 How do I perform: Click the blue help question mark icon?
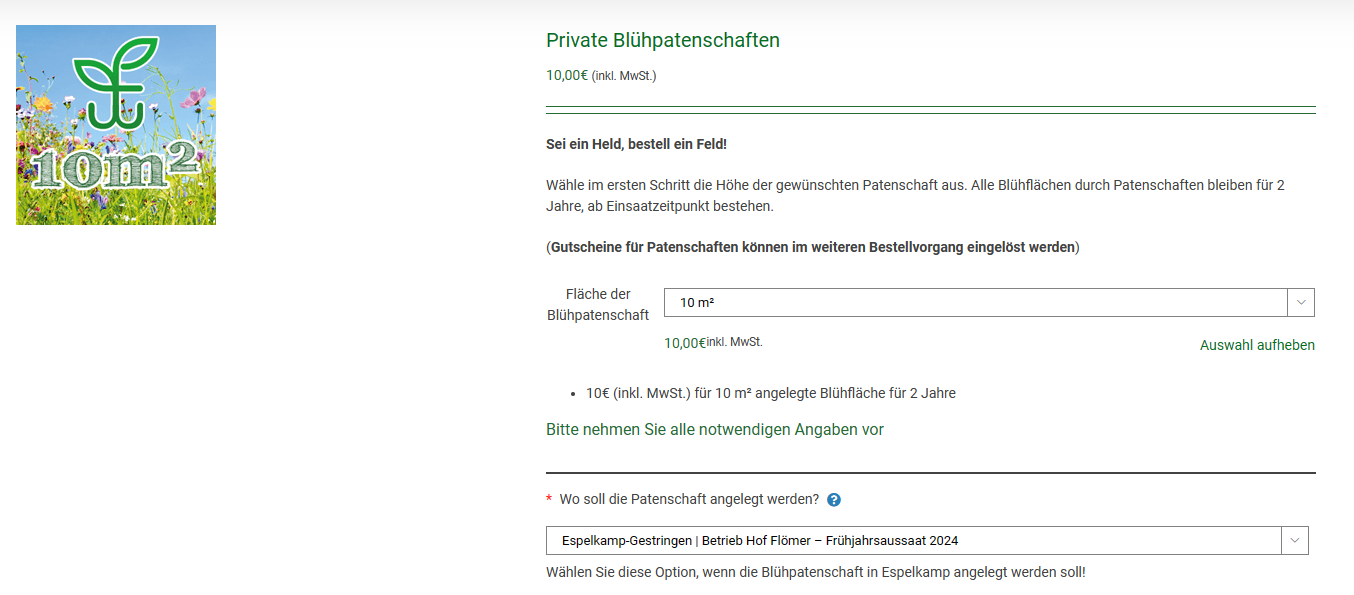coord(834,500)
